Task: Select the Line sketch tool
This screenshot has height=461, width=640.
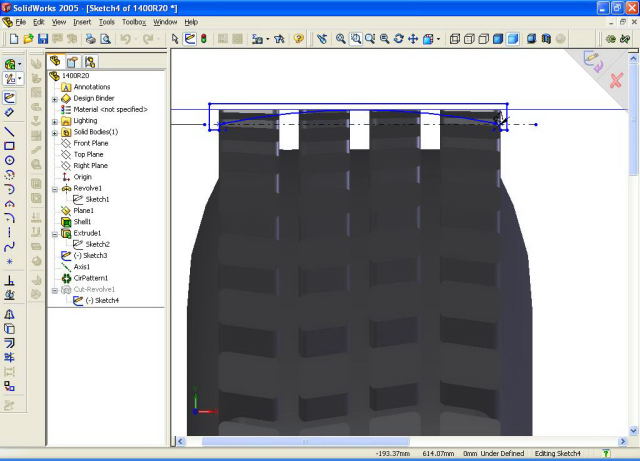Action: pyautogui.click(x=10, y=131)
